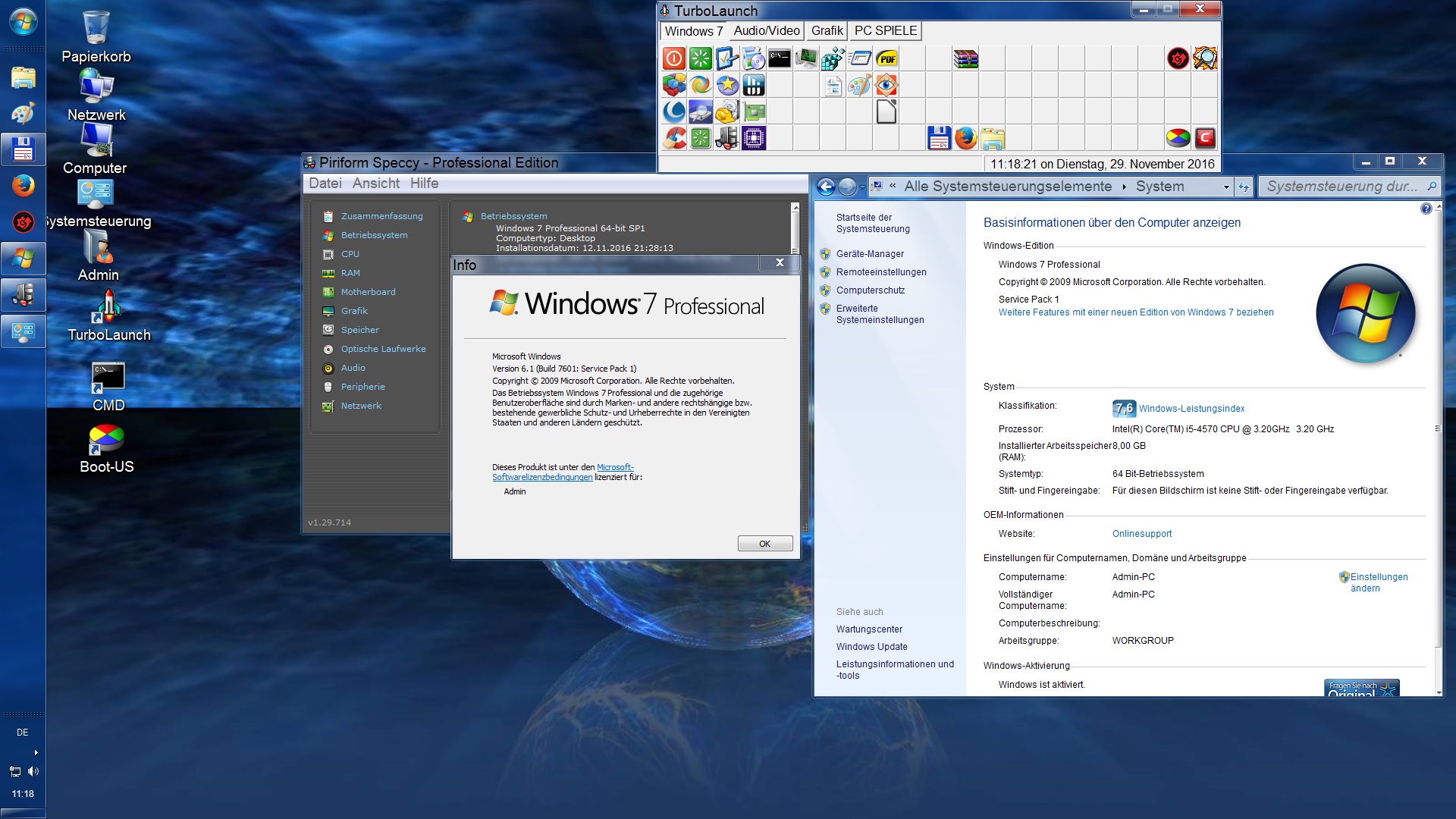This screenshot has width=1456, height=819.
Task: Select Optische Laufwerke in Speccy sidebar
Action: (383, 349)
